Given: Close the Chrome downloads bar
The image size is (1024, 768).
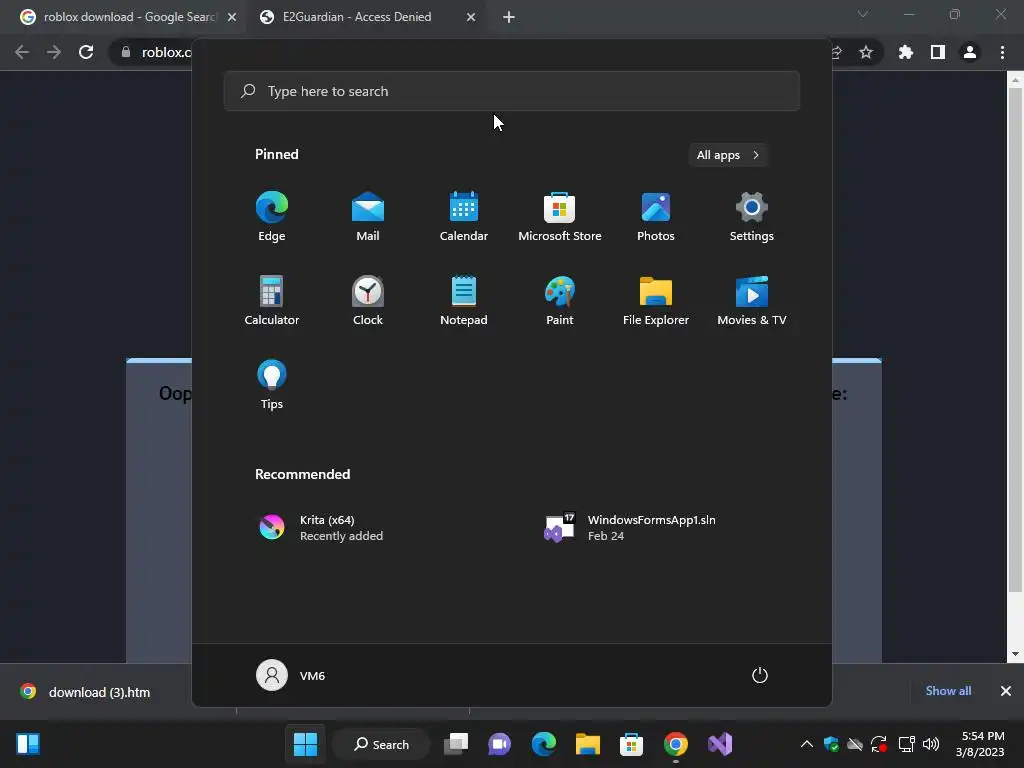Looking at the screenshot, I should coord(1006,691).
